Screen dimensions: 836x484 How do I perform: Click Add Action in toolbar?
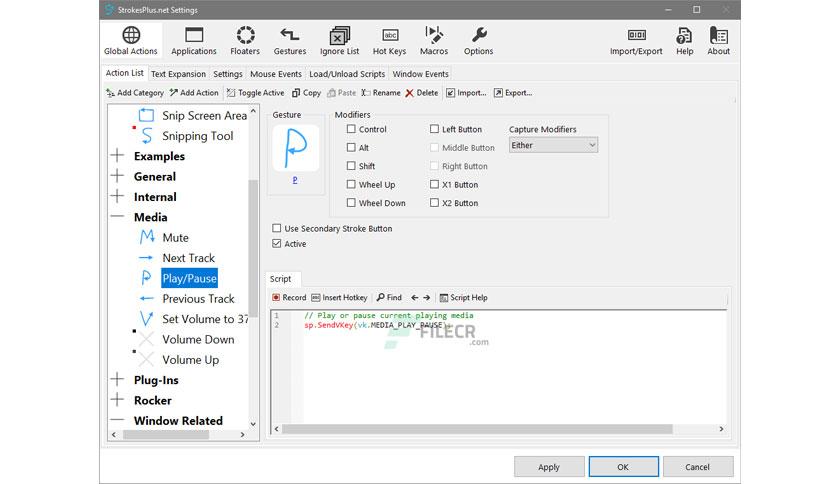[194, 93]
